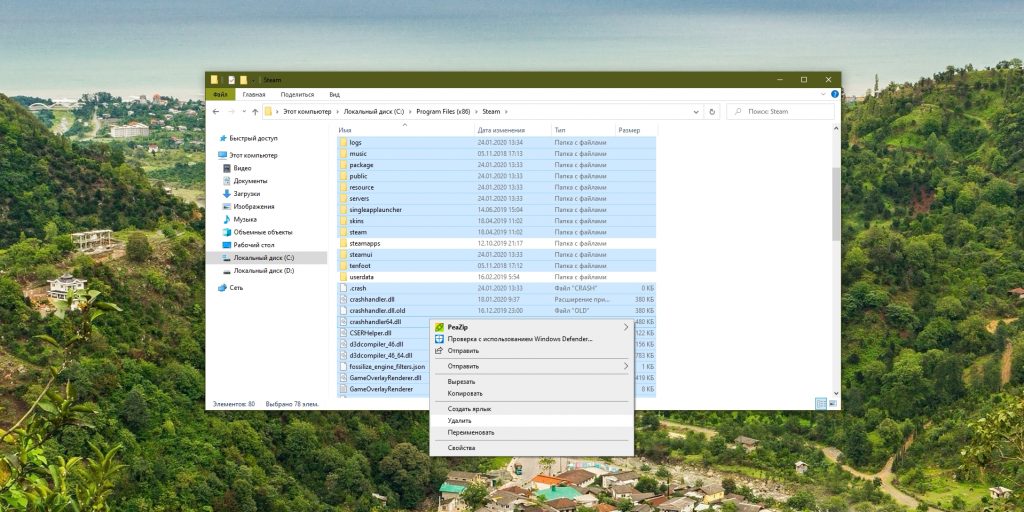Click the steamapps folder icon
This screenshot has height=512, width=1024.
[343, 243]
